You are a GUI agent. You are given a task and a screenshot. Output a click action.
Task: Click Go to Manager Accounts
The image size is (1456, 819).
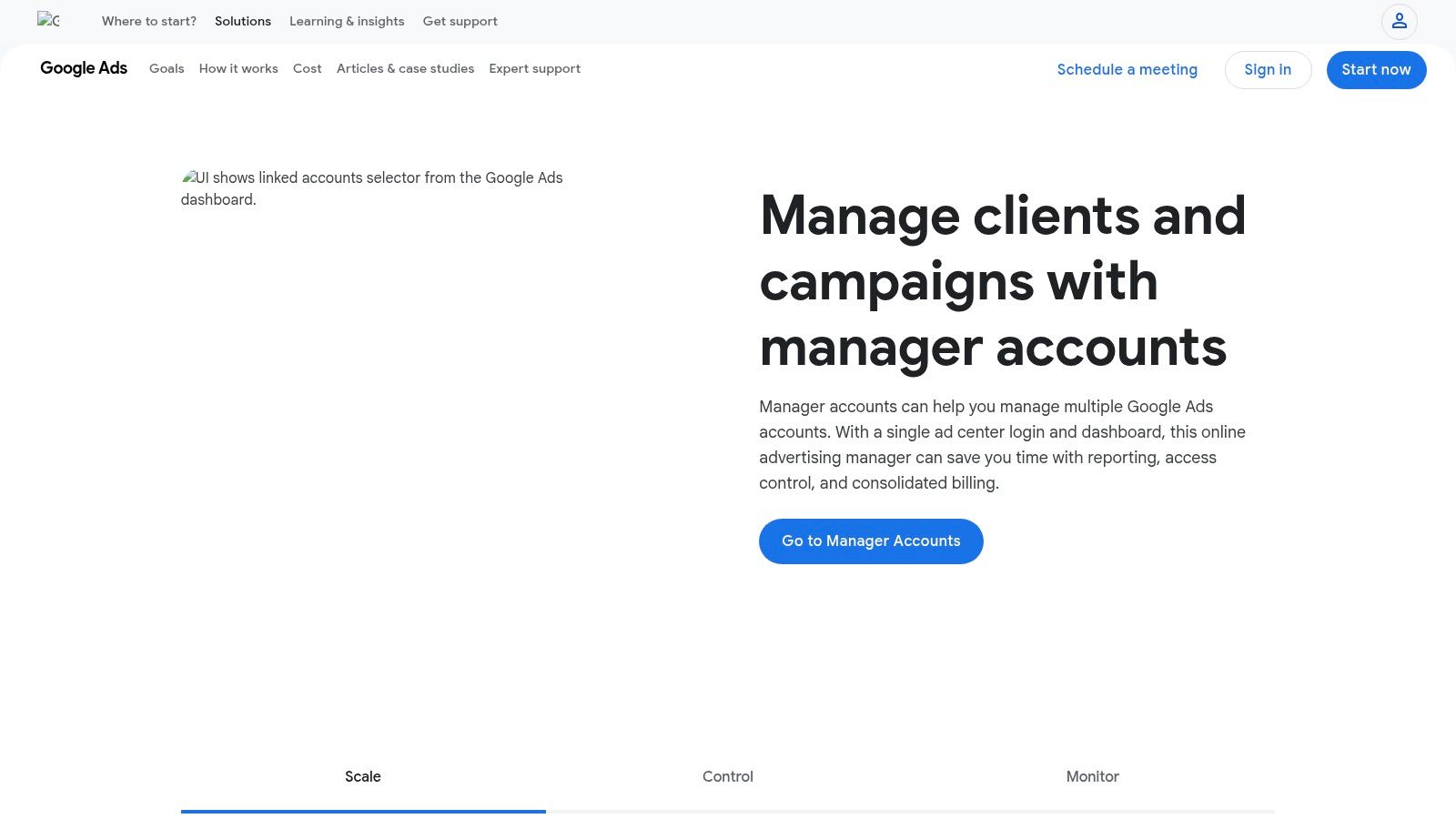click(x=870, y=541)
